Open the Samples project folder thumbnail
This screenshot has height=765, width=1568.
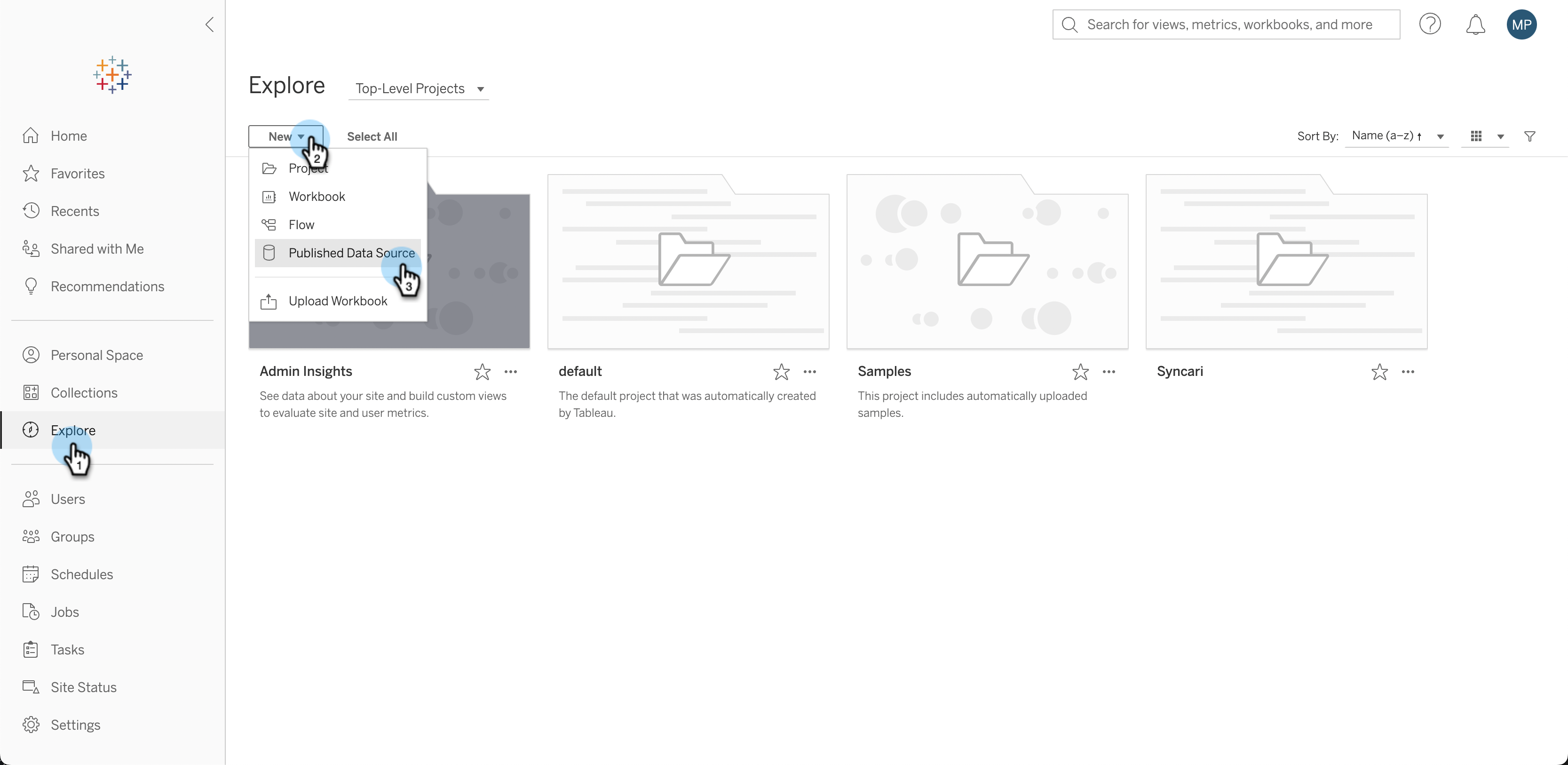[987, 262]
